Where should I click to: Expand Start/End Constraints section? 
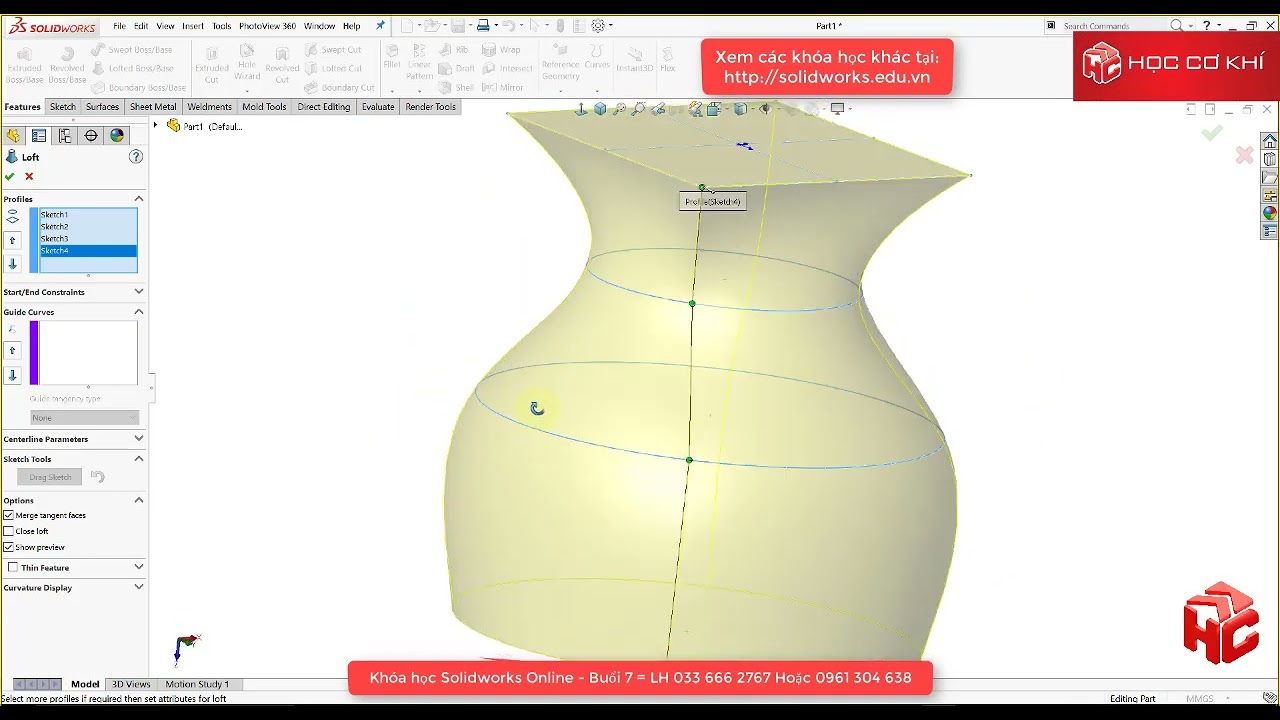[139, 292]
